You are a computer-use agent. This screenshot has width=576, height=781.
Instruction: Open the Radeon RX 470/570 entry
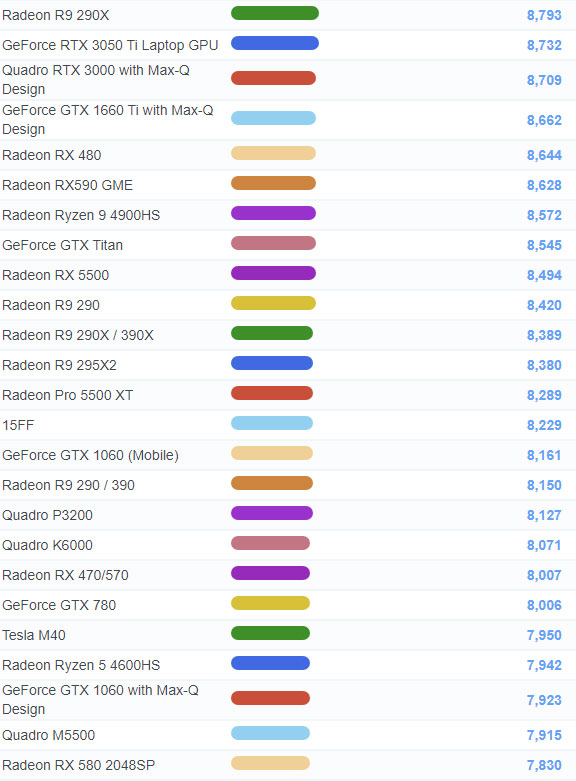[65, 575]
